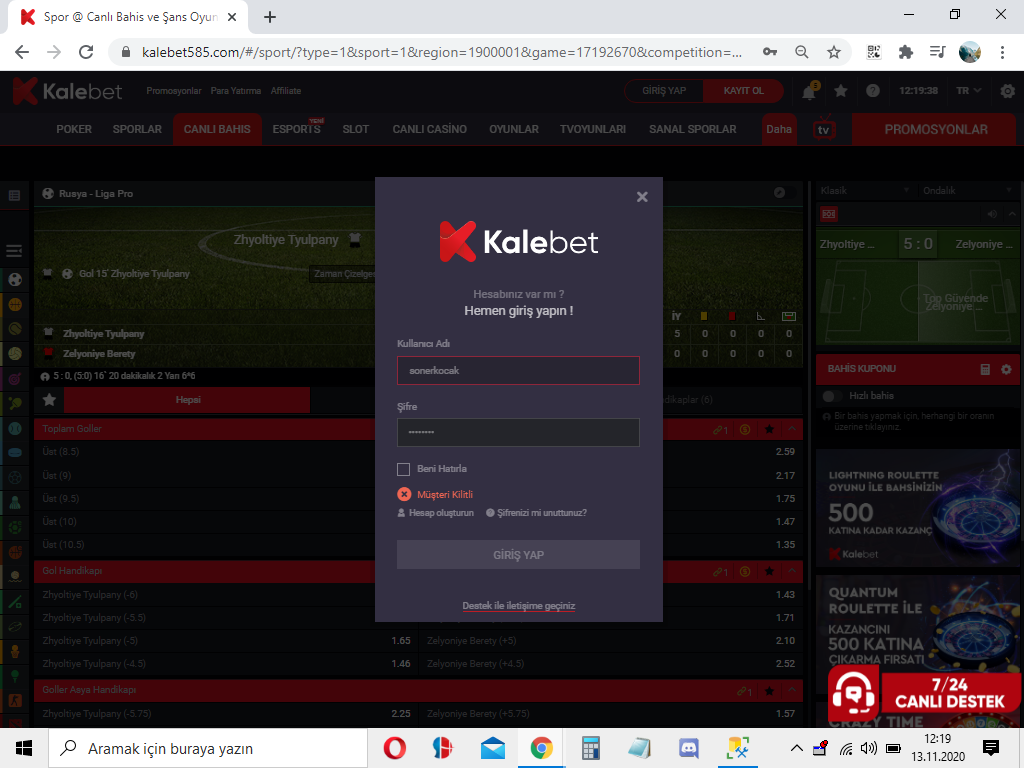Collapse the Goller Asya Handikapı section

coord(792,690)
